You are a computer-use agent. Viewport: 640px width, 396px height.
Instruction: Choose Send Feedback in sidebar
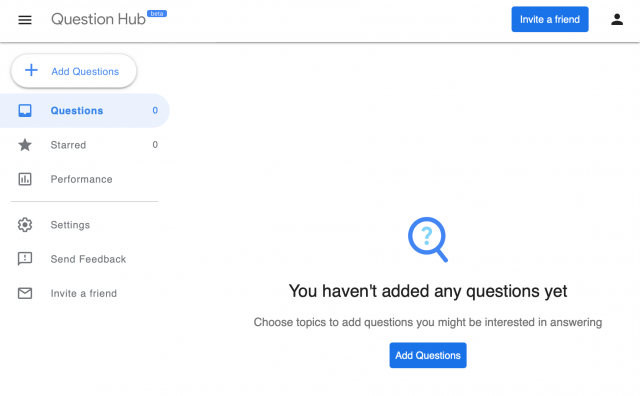pos(88,259)
